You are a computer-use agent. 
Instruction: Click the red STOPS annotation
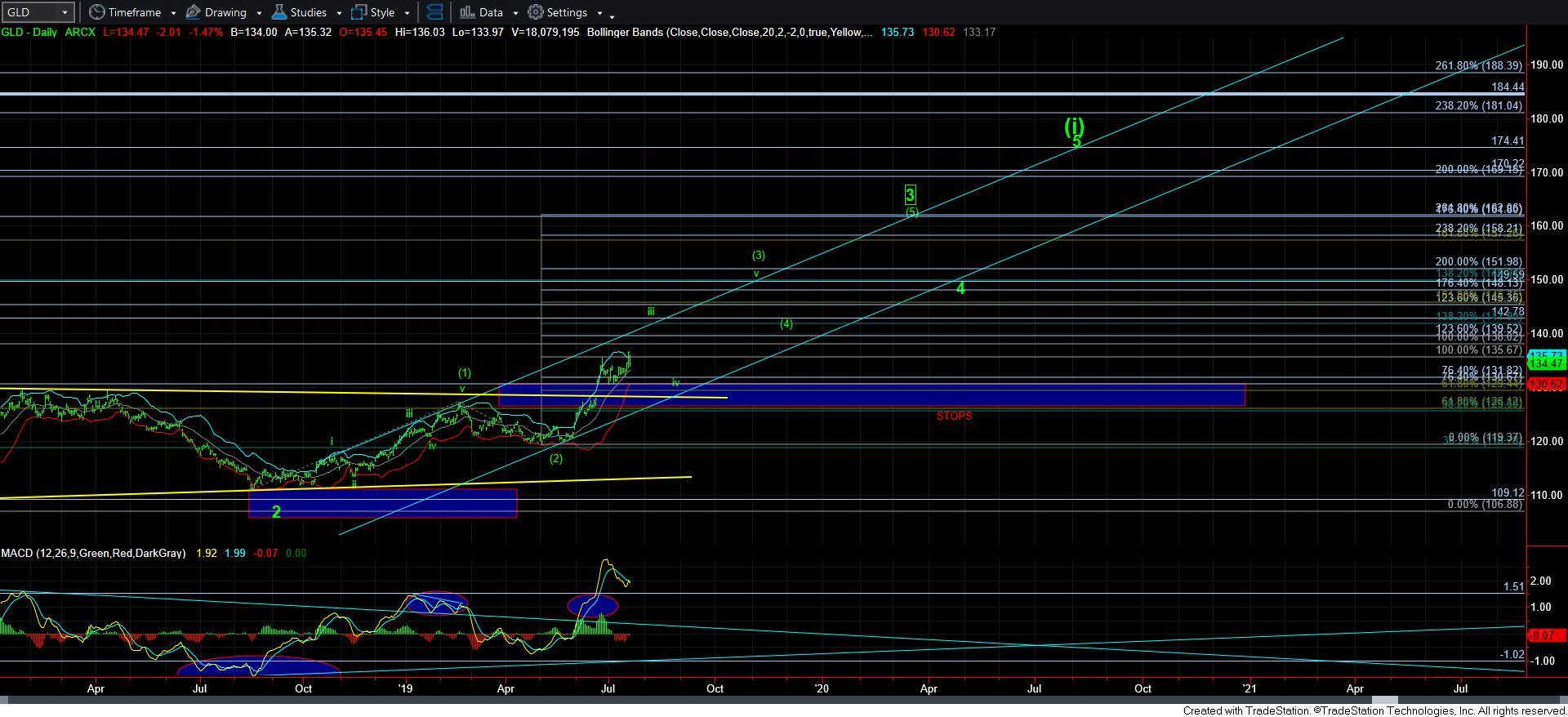[954, 416]
